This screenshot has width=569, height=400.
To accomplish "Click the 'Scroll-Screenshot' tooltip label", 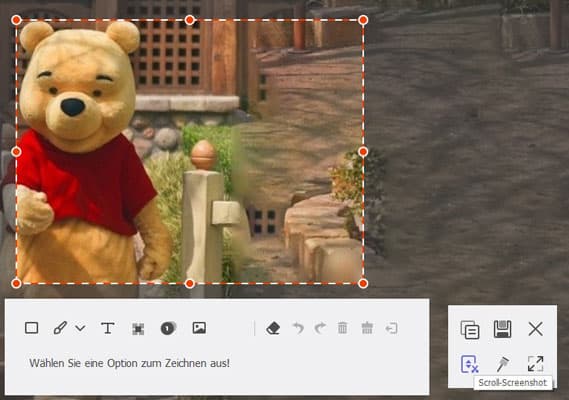I will [x=513, y=383].
